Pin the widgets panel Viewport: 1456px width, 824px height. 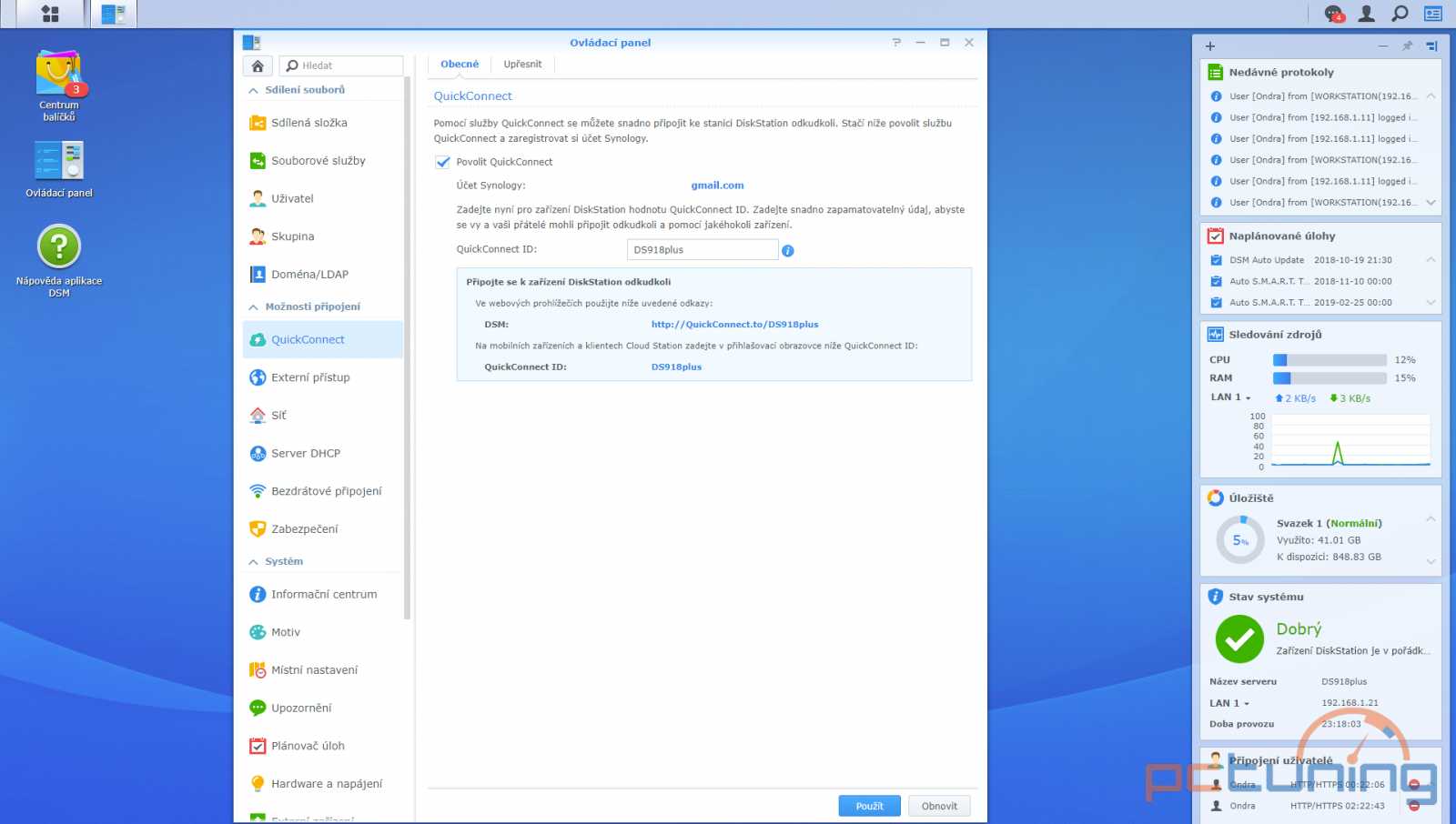tap(1408, 45)
